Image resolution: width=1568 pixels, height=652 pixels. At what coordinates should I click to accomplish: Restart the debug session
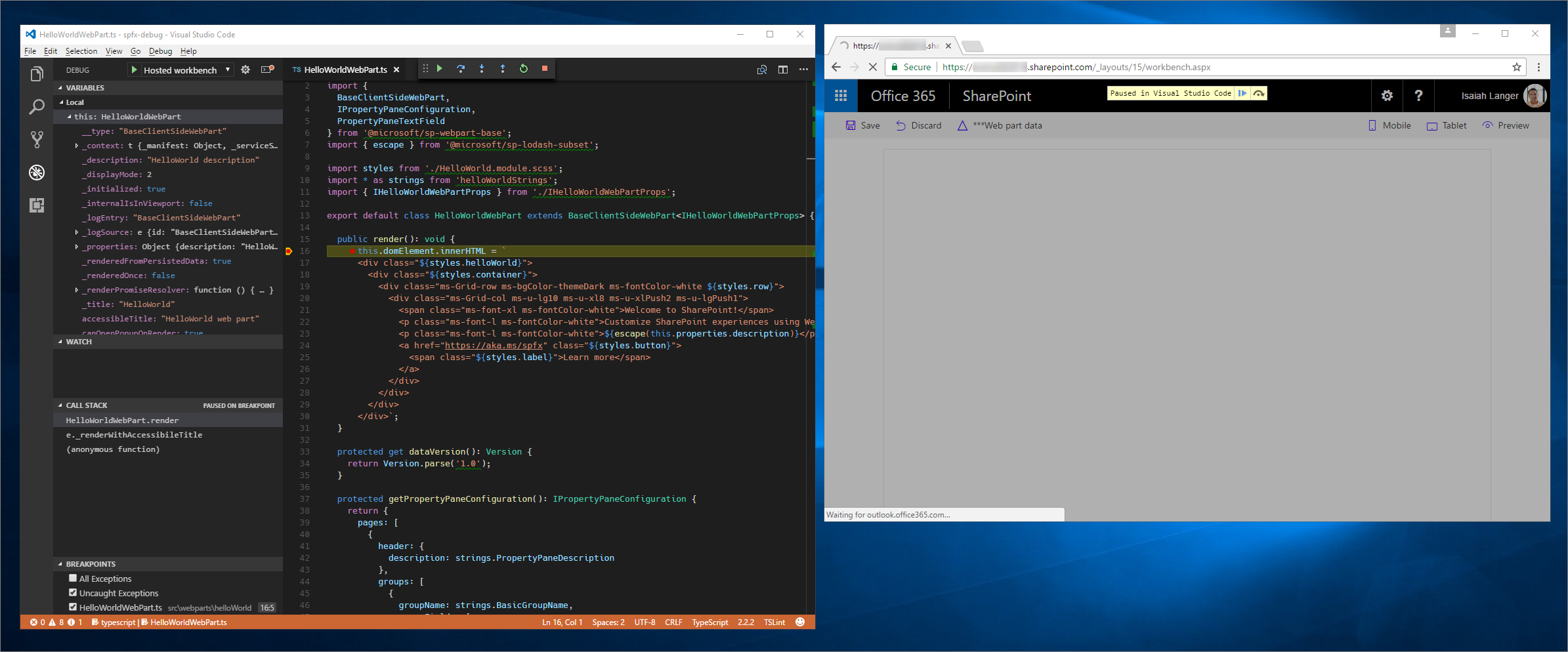pyautogui.click(x=523, y=68)
